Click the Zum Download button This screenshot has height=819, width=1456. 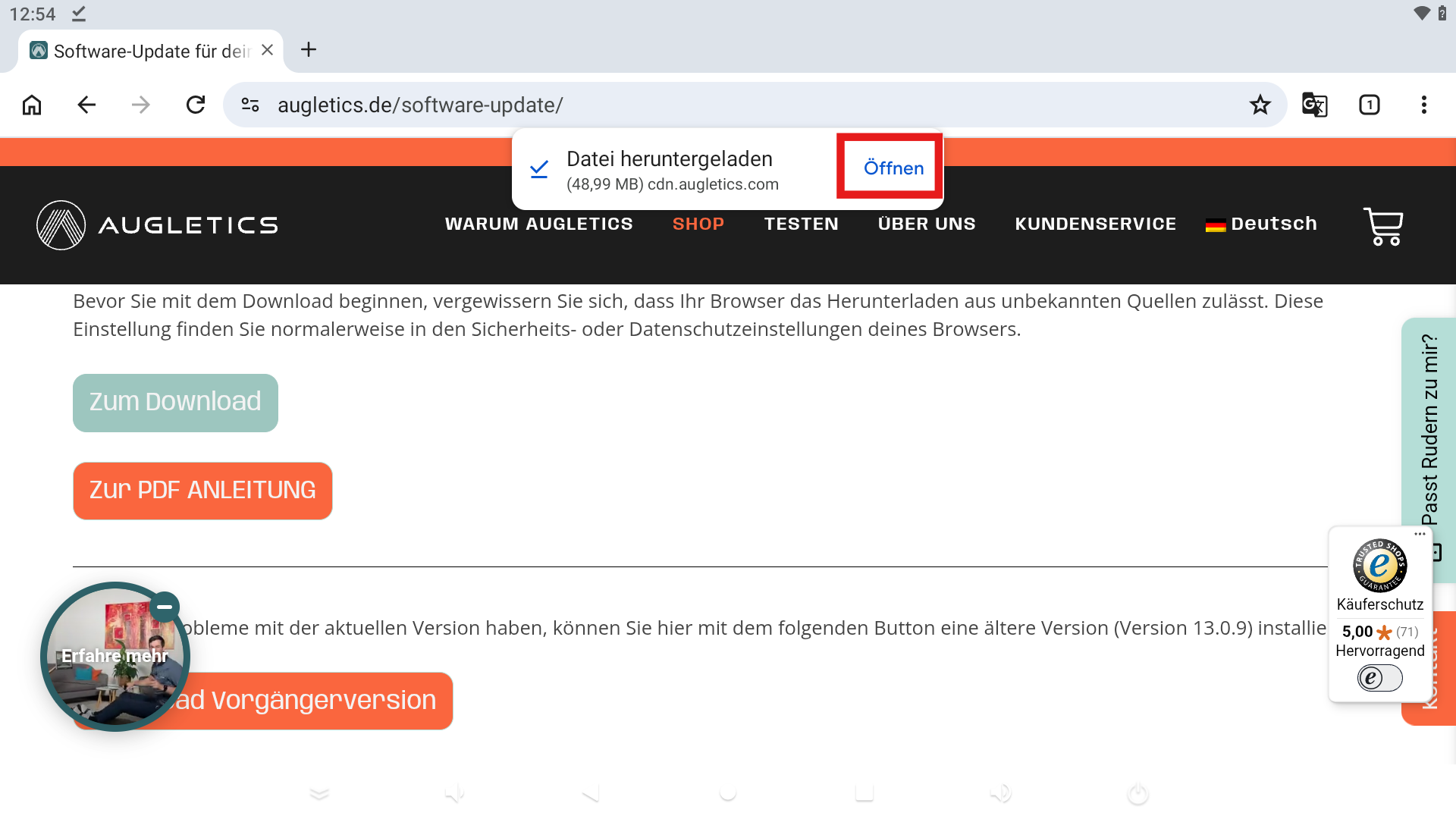click(175, 403)
